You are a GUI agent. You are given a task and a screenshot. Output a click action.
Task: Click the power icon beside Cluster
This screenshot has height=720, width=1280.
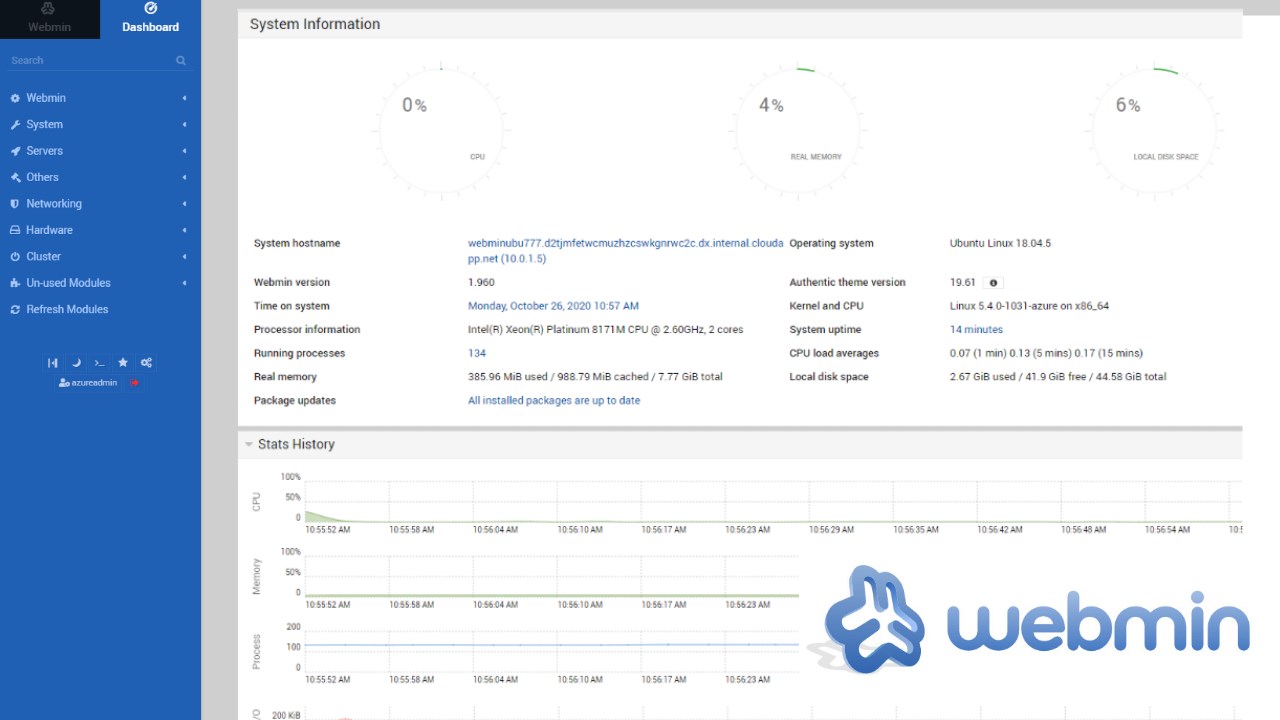pyautogui.click(x=15, y=256)
